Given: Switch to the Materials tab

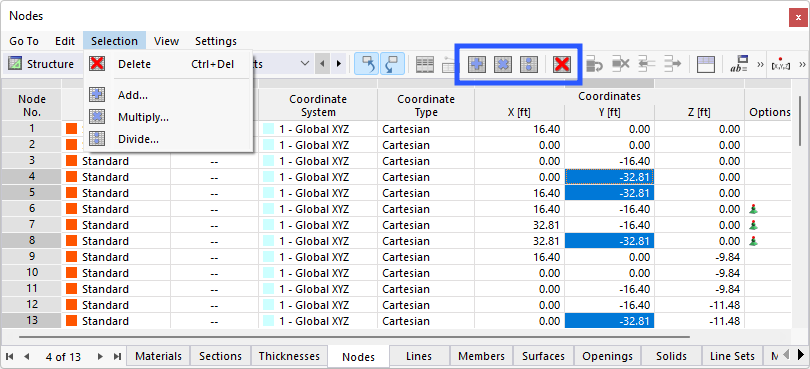Looking at the screenshot, I should point(158,356).
